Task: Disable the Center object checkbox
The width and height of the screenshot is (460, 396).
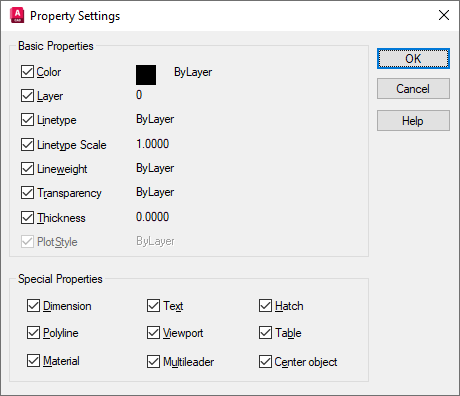Action: [265, 362]
